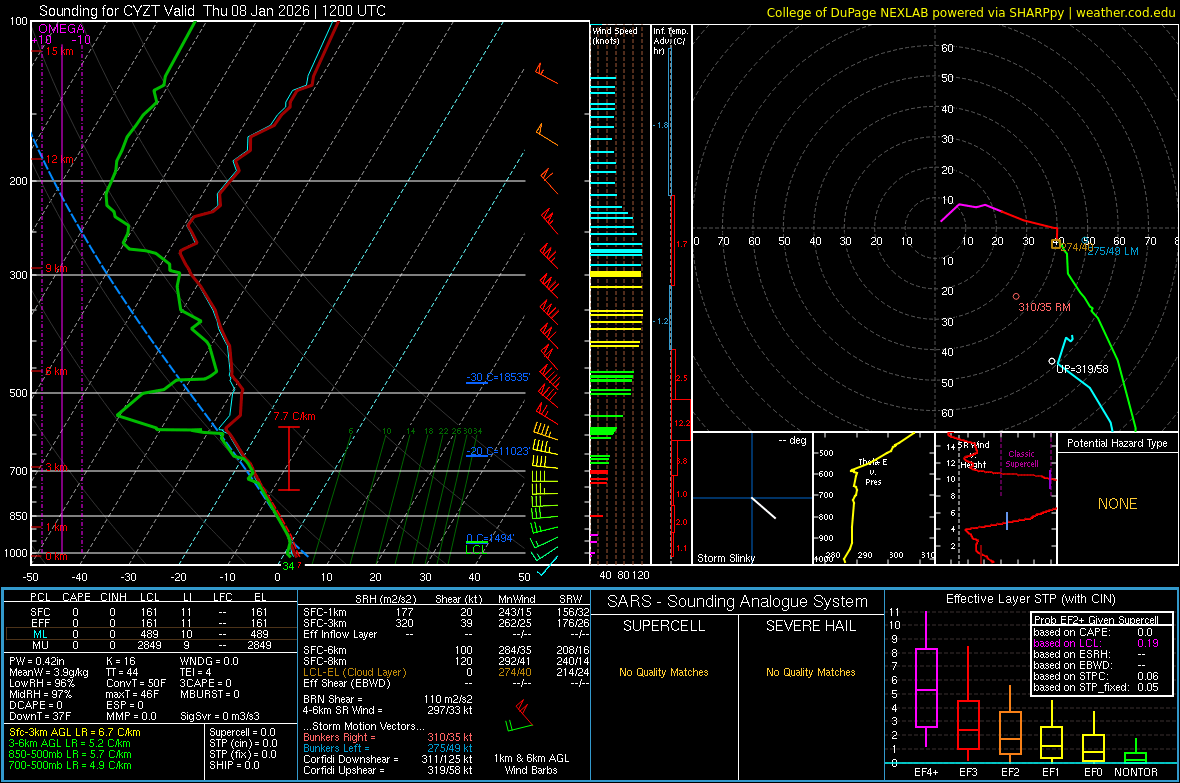Click the OMEGA label on the skew-T
Screen dimensions: 1180x783
(62, 29)
